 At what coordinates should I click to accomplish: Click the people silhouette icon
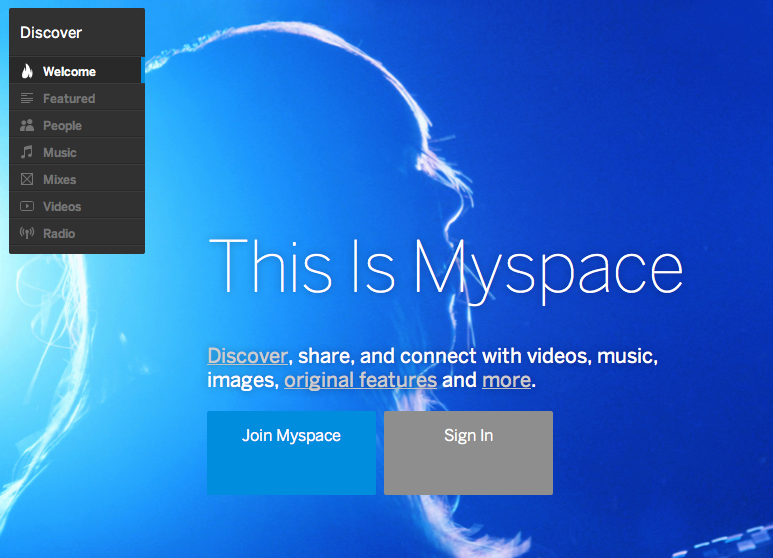(x=27, y=126)
